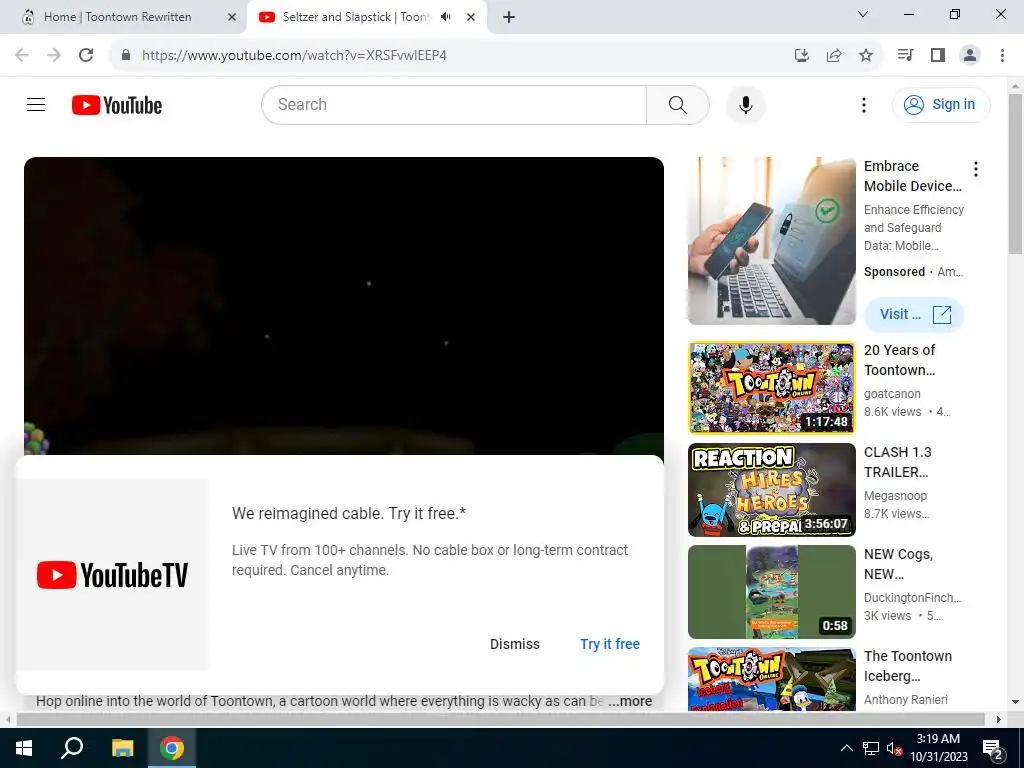
Task: Click right arrow of horizontal scrollbar
Action: pos(999,719)
